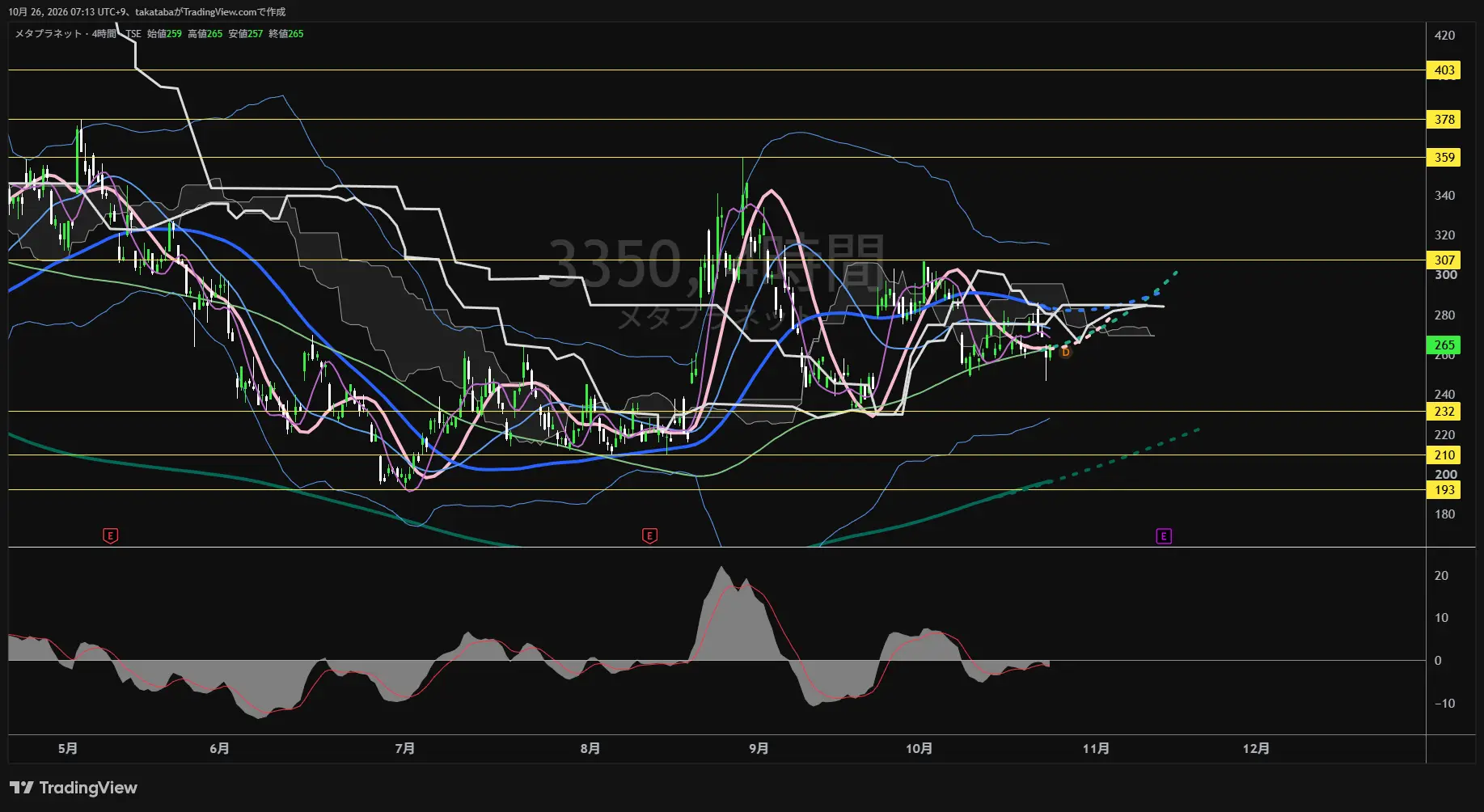Click the 11月 label on the time axis
Image resolution: width=1484 pixels, height=812 pixels.
pos(1096,749)
